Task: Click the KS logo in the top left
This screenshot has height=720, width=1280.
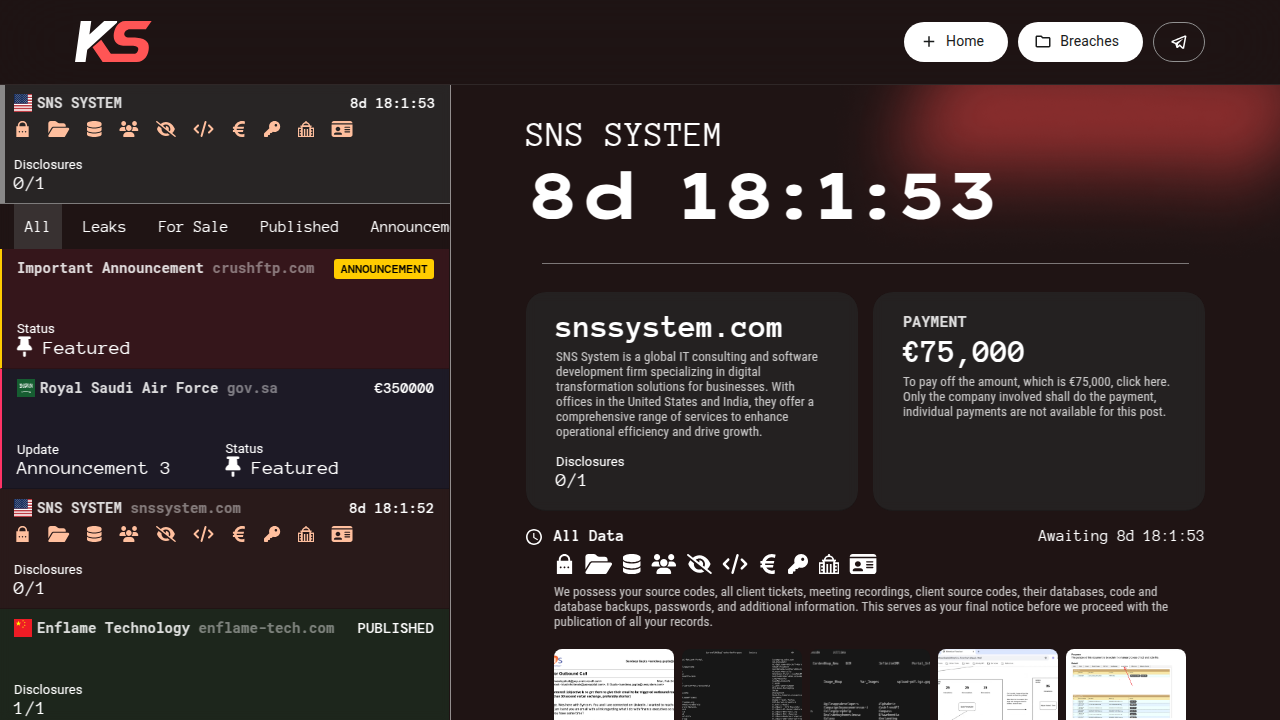Action: [112, 41]
